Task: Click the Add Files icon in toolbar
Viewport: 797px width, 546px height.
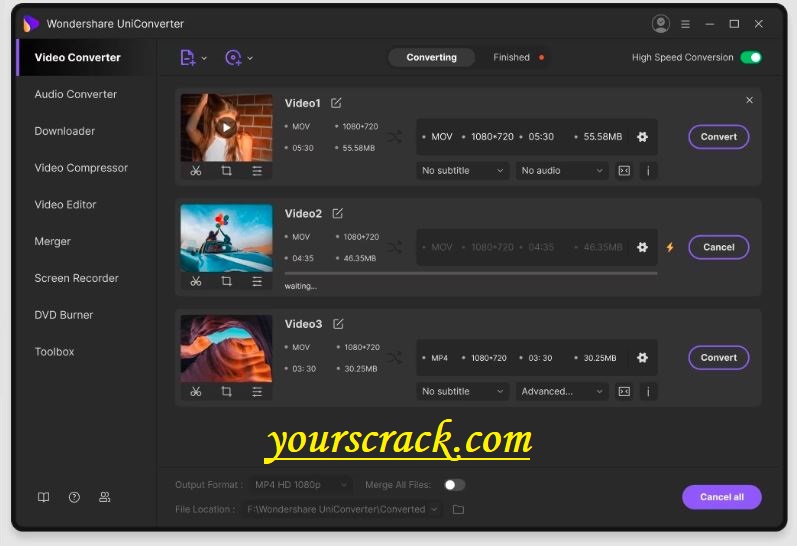Action: click(188, 57)
